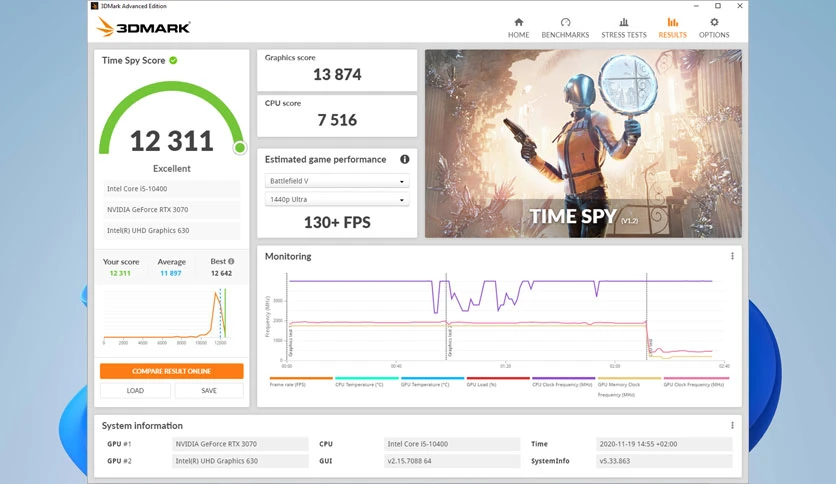
Task: Toggle the GPU Clock Frequency legend item
Action: 696,382
